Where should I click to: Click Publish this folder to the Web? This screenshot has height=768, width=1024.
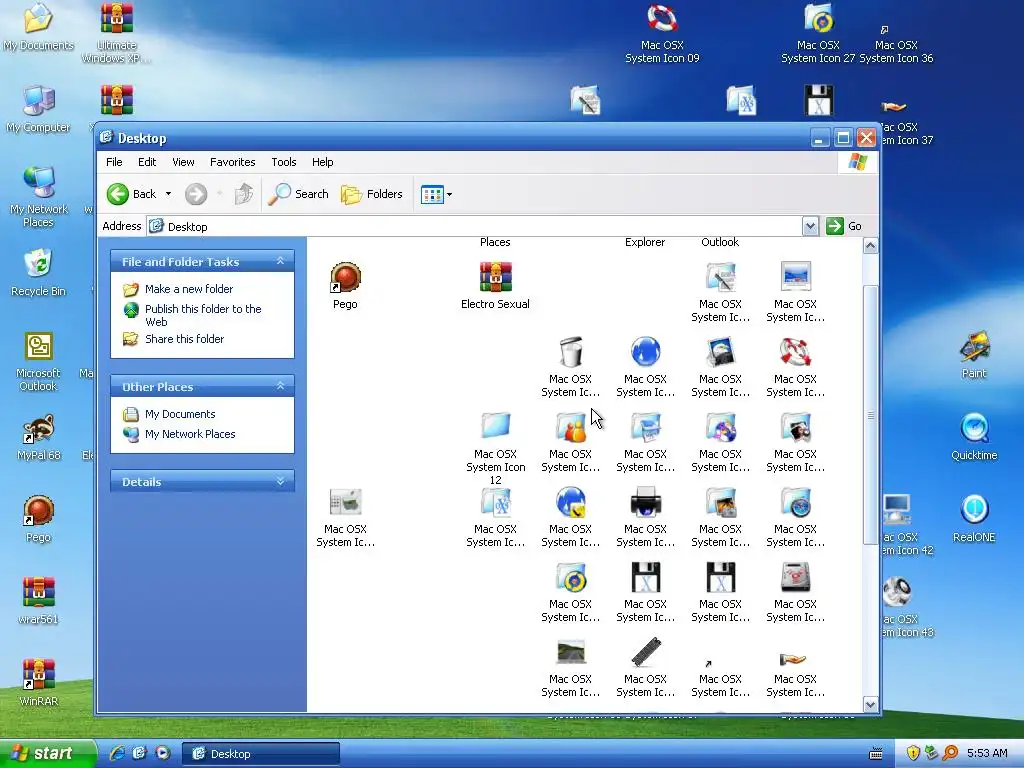tap(203, 315)
